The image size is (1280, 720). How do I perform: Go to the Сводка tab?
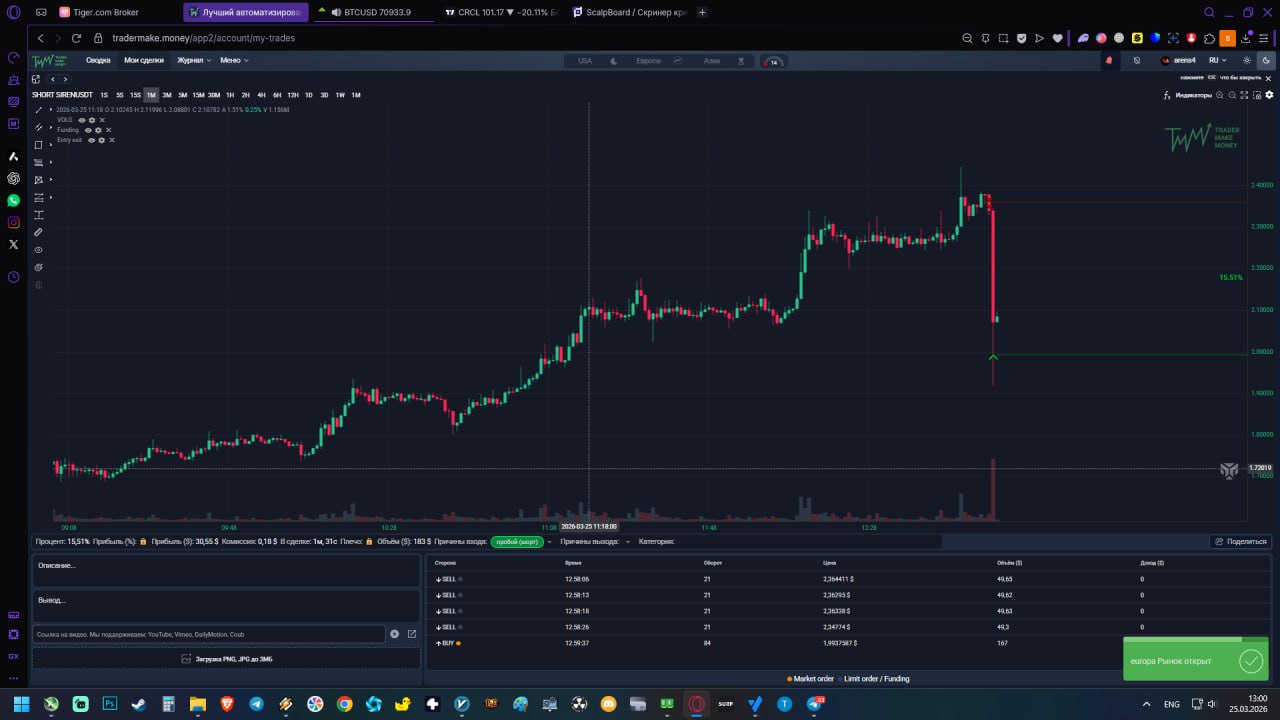98,61
